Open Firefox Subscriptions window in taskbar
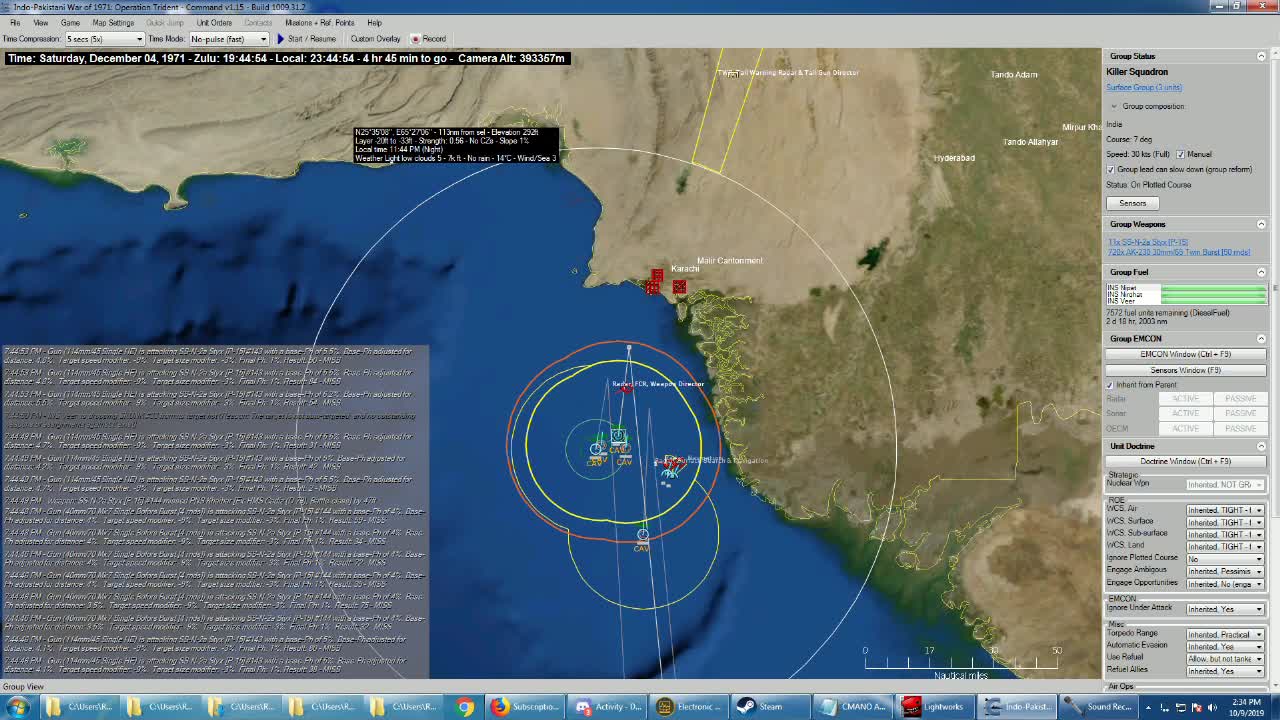The height and width of the screenshot is (720, 1280). pyautogui.click(x=526, y=706)
